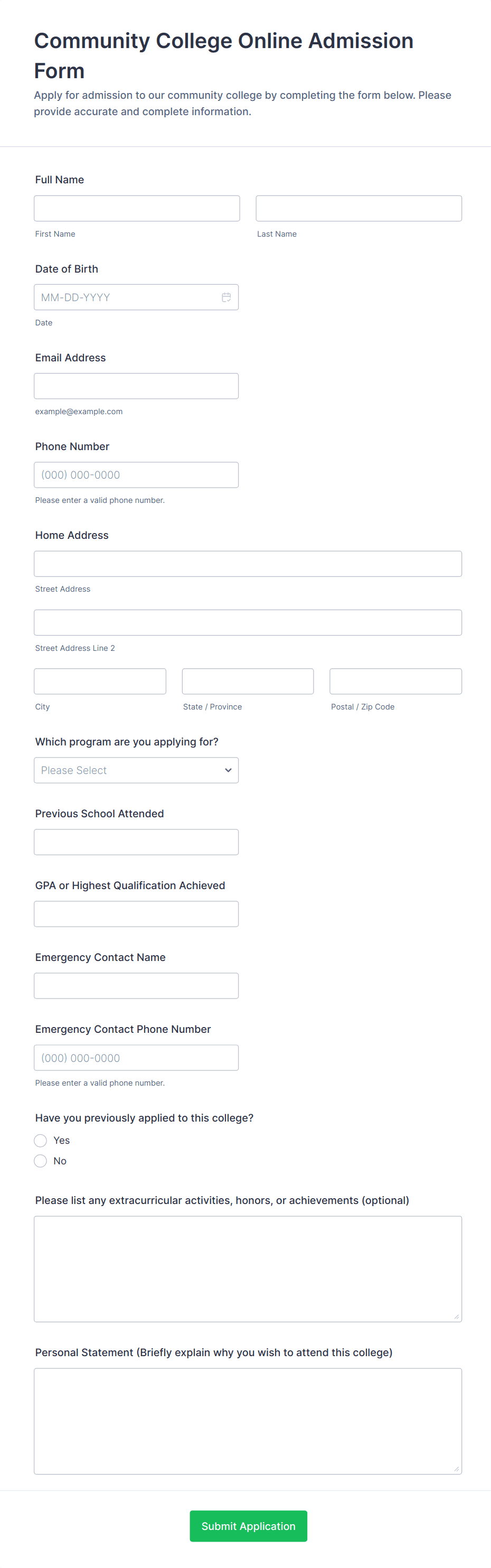Focus the Phone Number input
Viewport: 491px width, 1568px height.
(136, 475)
